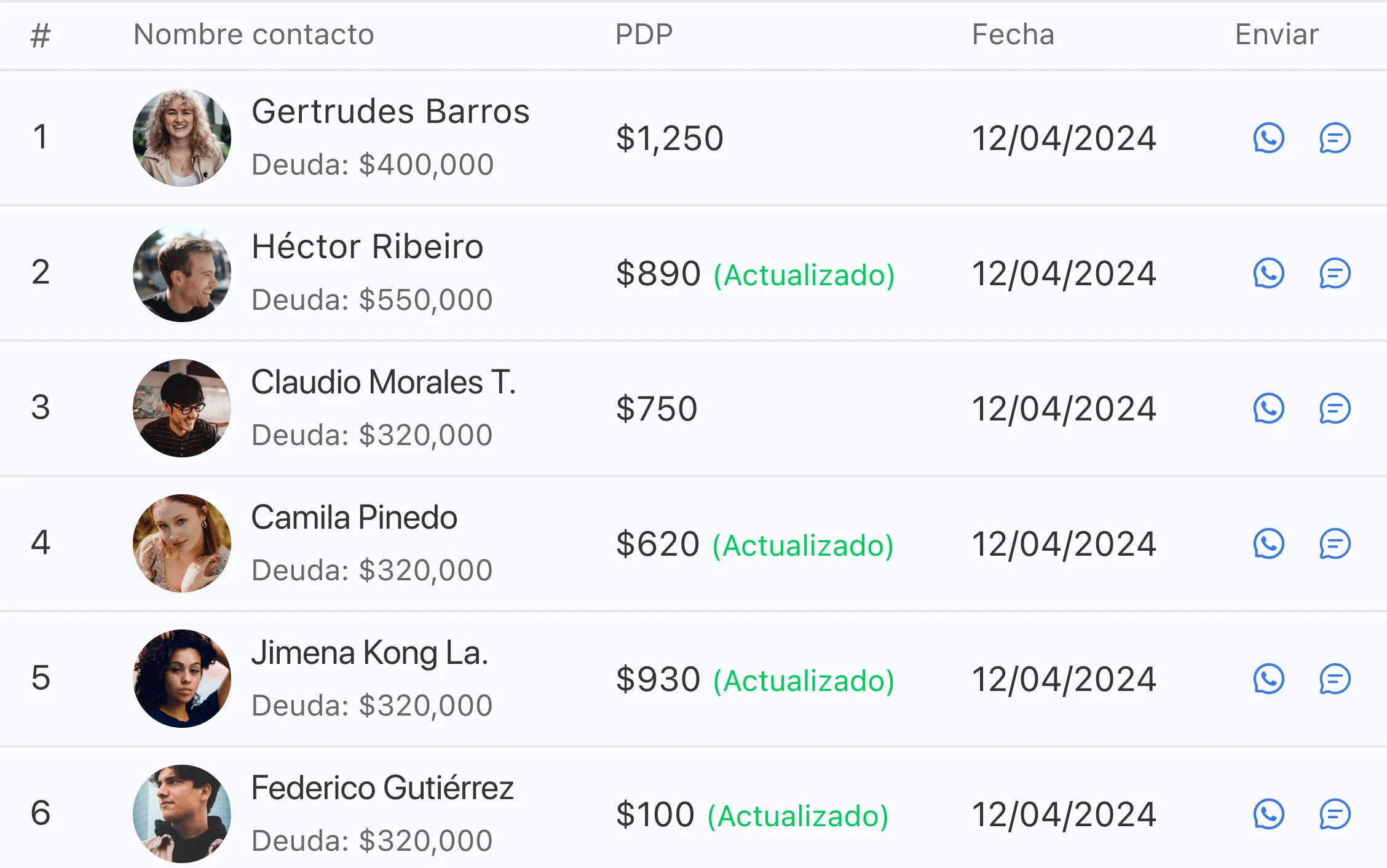Send chat message to Gertrudes Barros
Viewport: 1387px width, 868px height.
(x=1335, y=138)
